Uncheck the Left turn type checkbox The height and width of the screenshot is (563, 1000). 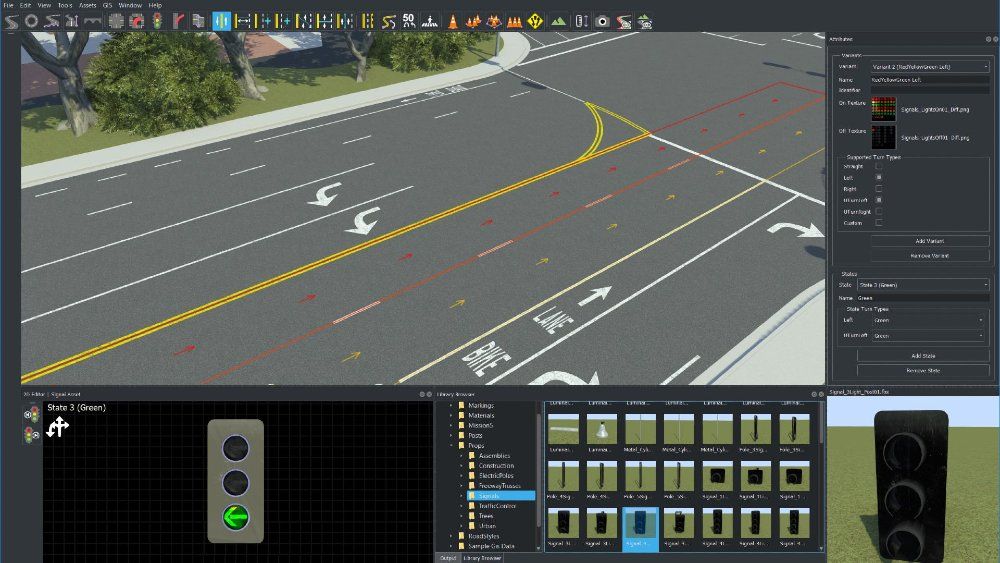point(879,177)
